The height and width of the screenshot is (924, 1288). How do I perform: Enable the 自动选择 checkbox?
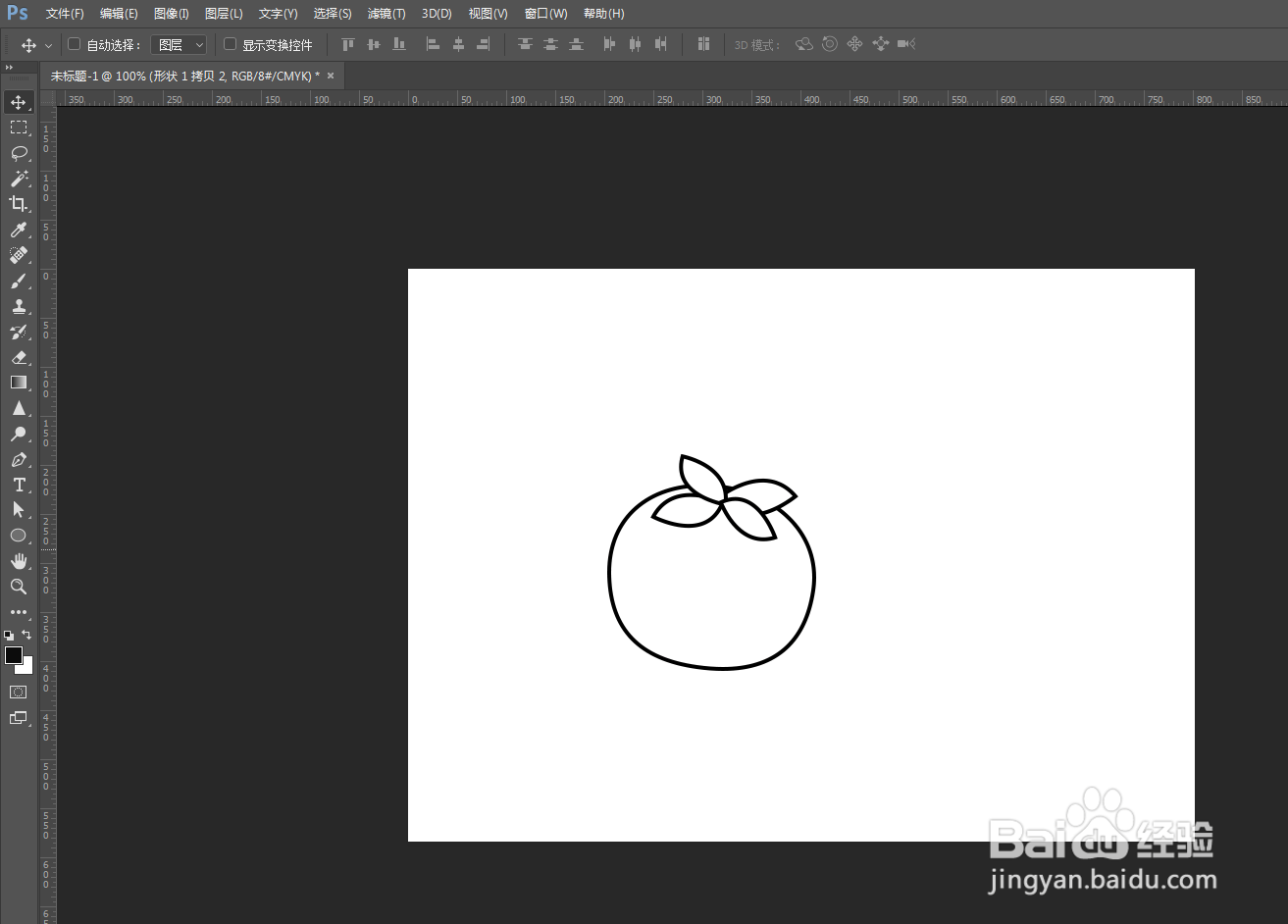pos(74,44)
